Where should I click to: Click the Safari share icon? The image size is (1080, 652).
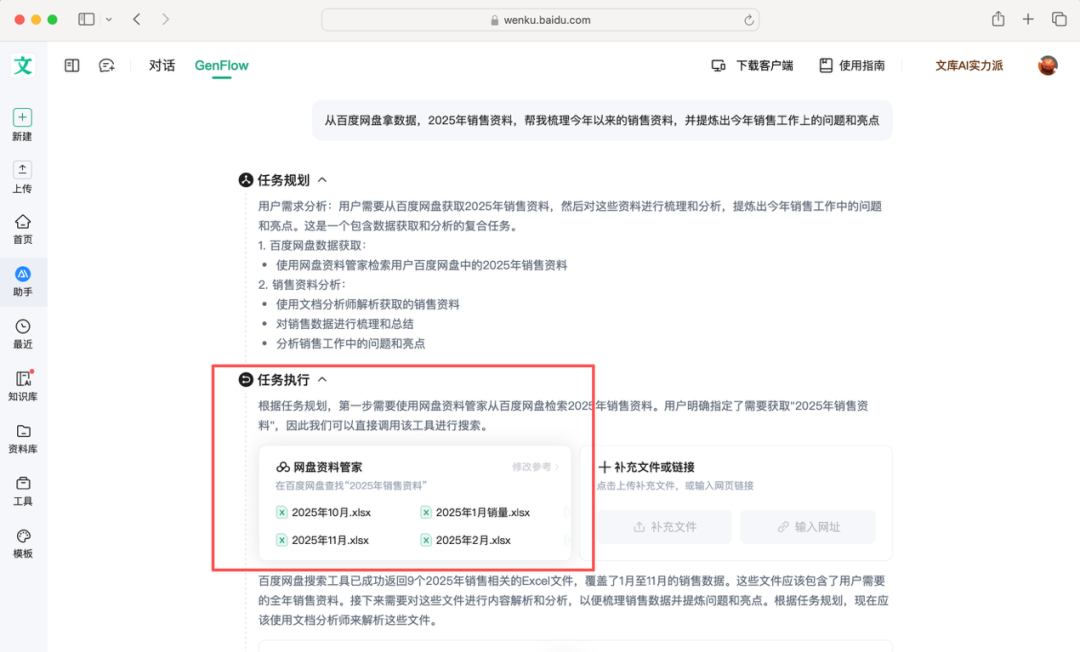coord(998,19)
